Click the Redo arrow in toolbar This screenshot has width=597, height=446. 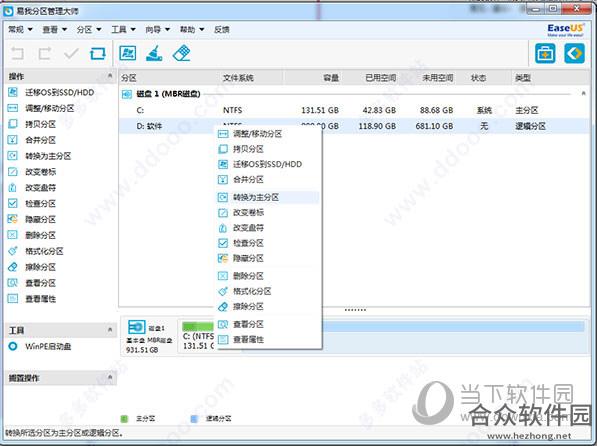45,53
